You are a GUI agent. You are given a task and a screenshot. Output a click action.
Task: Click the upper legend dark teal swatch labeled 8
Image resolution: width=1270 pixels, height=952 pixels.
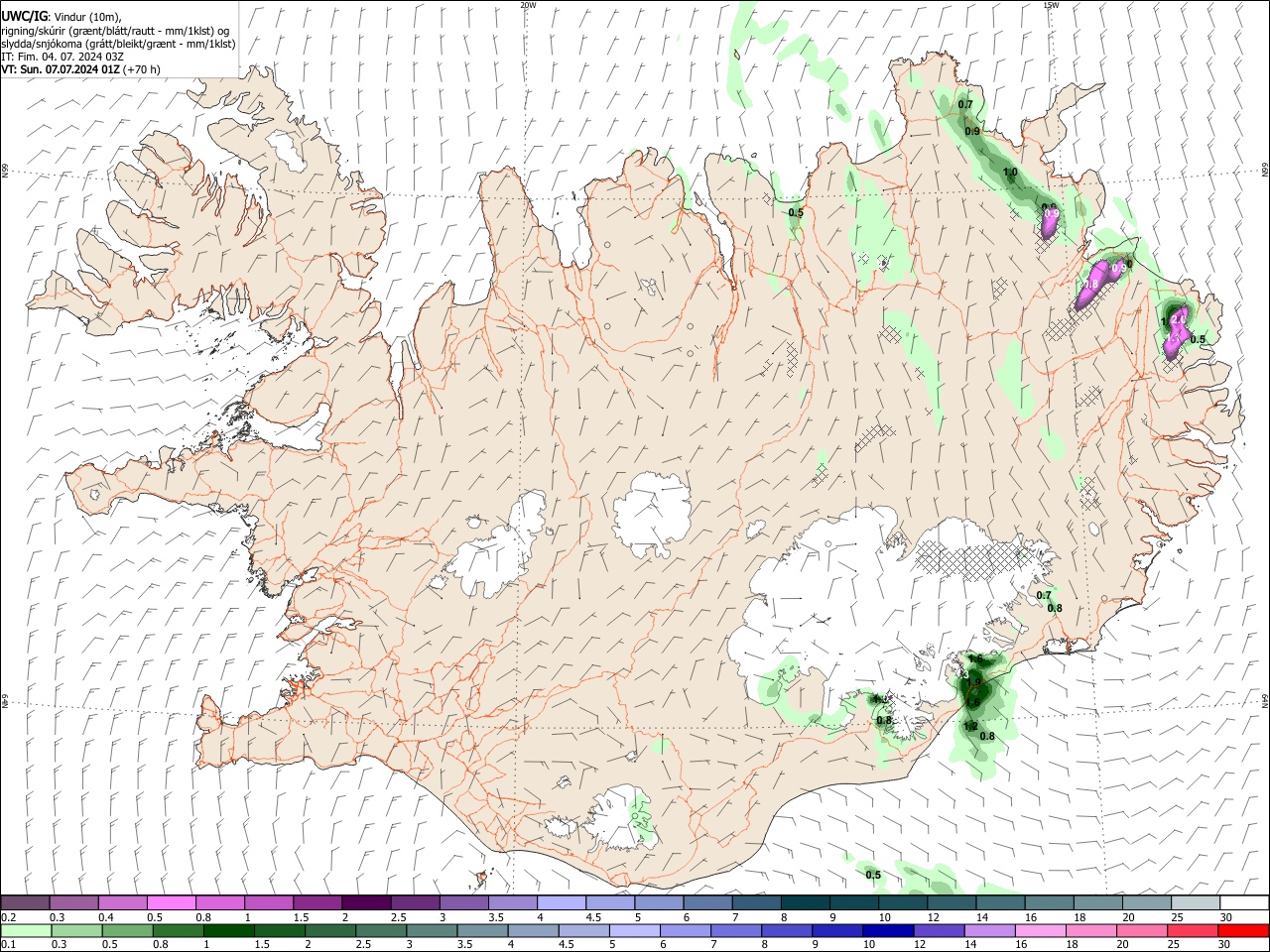[806, 902]
